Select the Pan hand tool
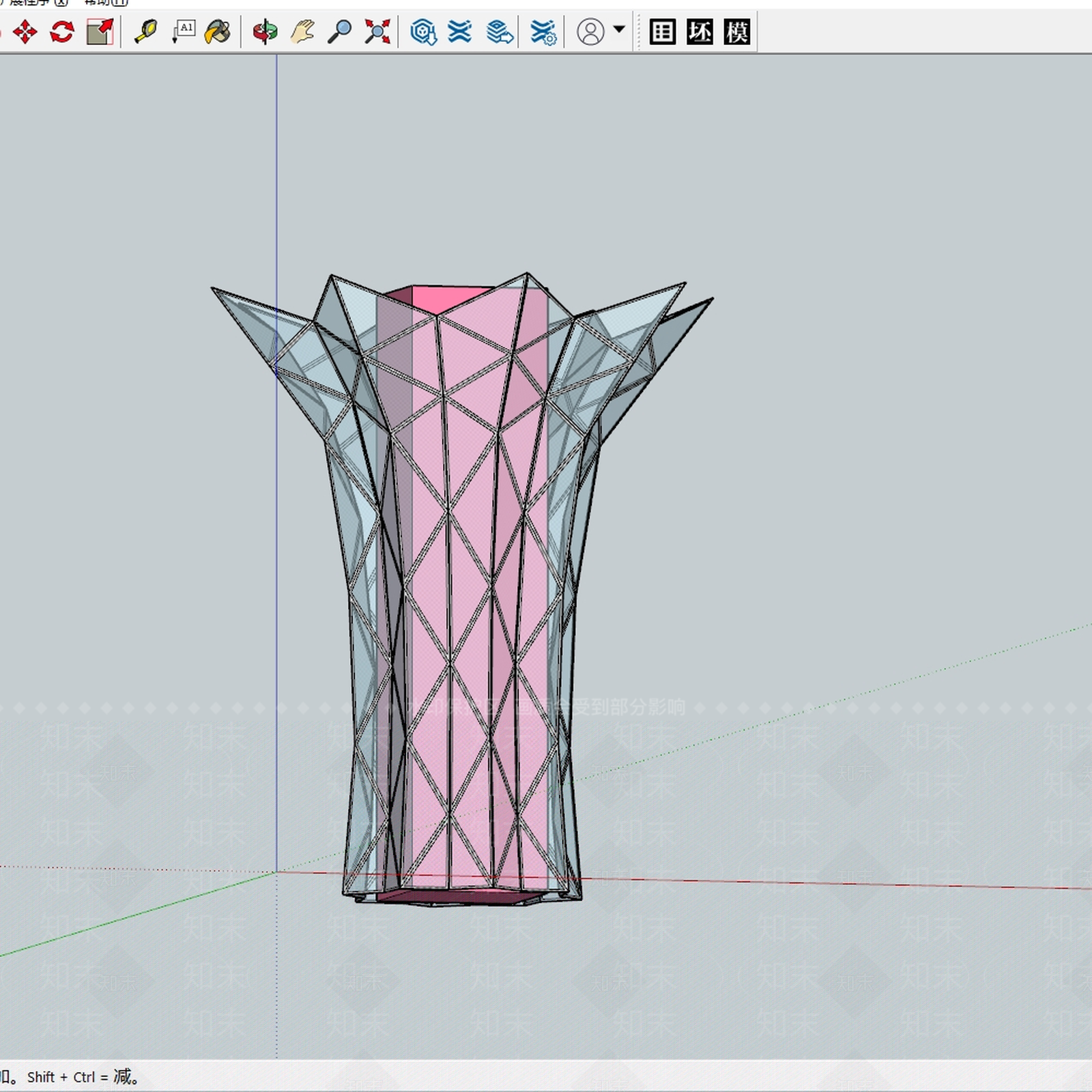The image size is (1092, 1092). tap(302, 32)
